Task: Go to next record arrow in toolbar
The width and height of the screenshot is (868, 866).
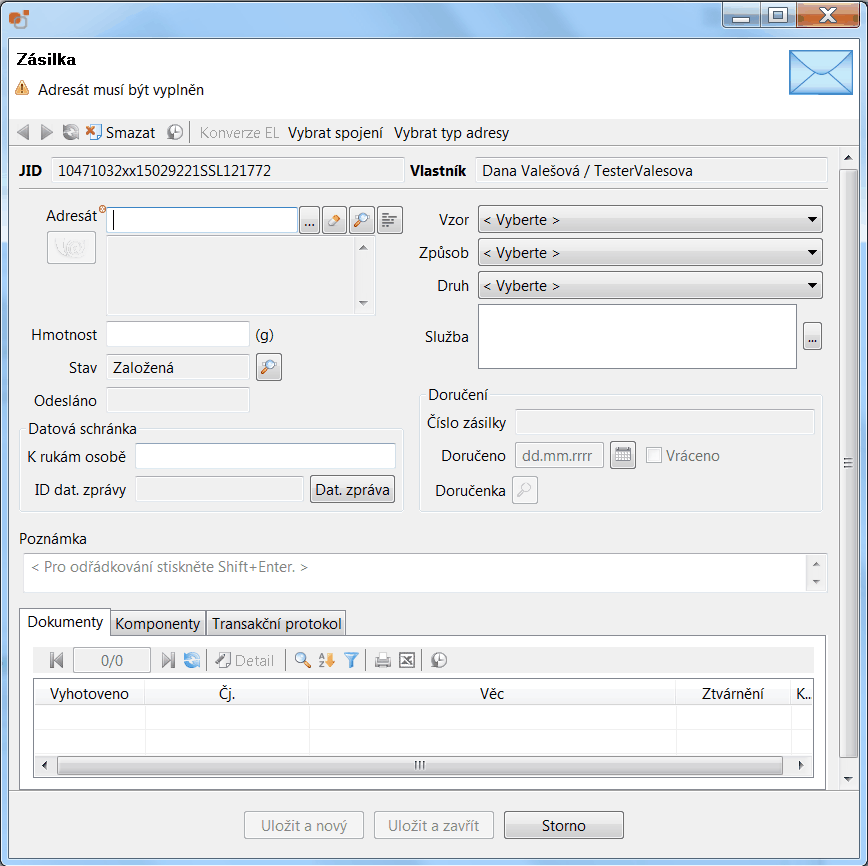Action: point(46,132)
